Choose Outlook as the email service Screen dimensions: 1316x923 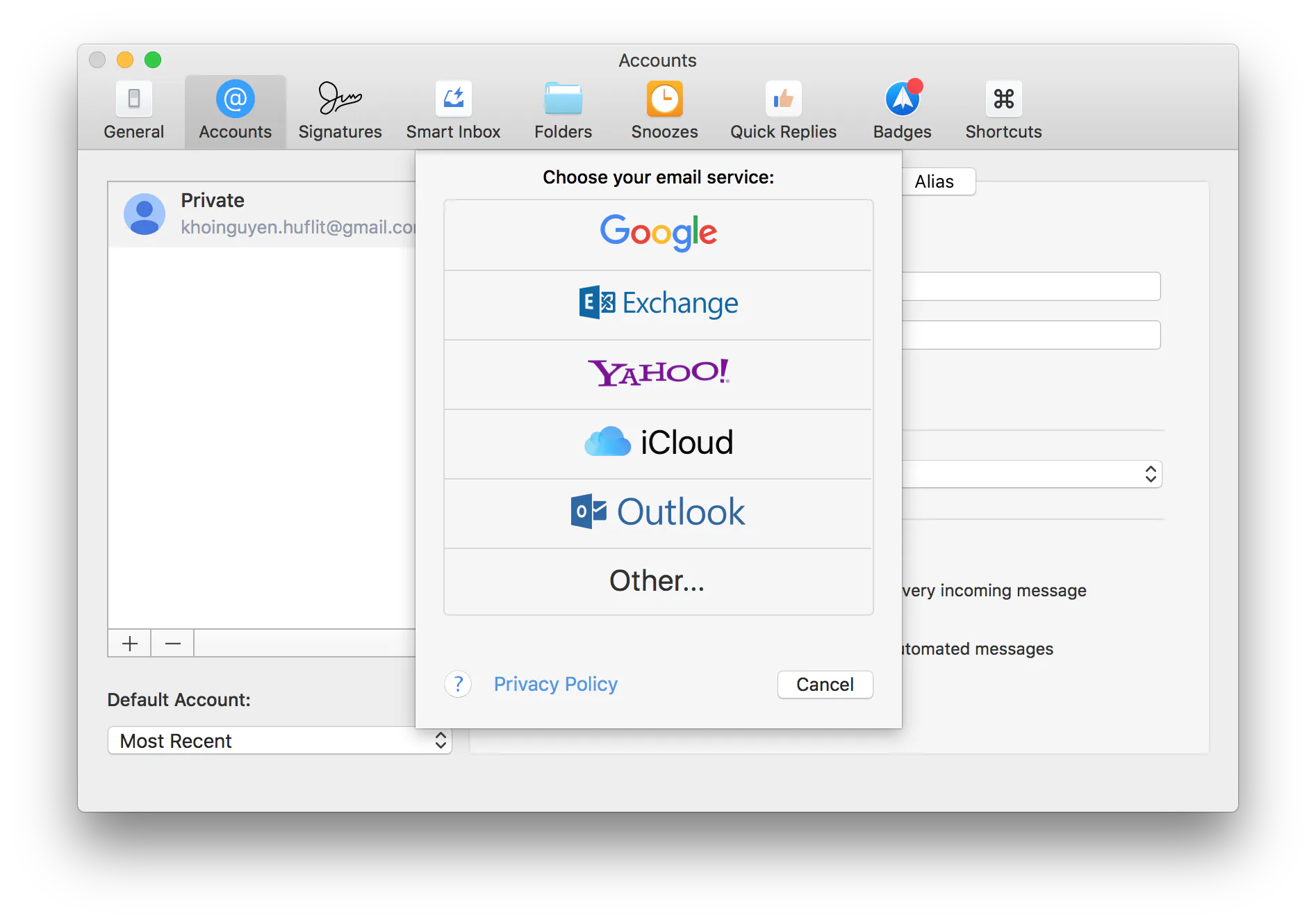[658, 514]
